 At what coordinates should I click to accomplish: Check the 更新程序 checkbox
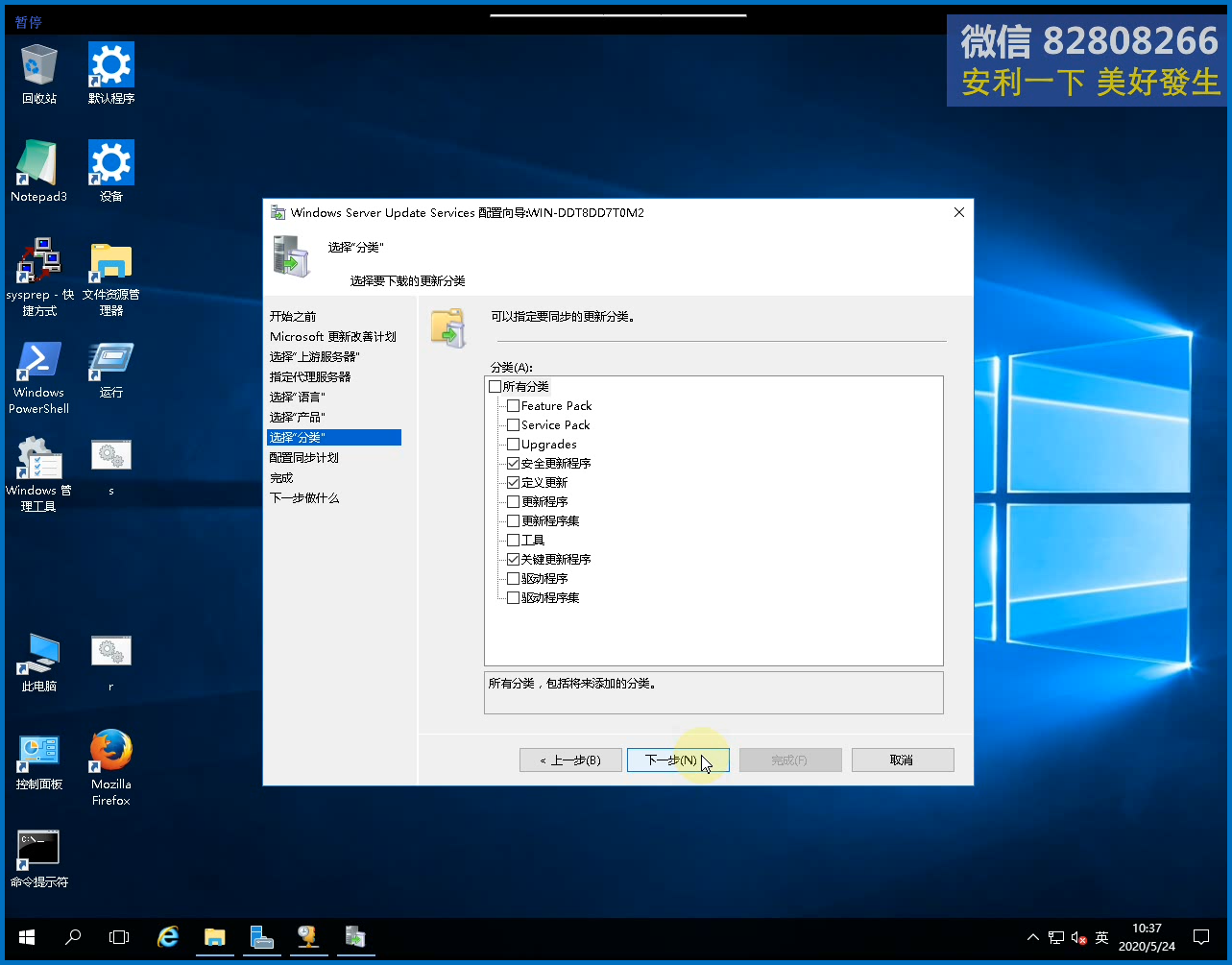tap(514, 501)
